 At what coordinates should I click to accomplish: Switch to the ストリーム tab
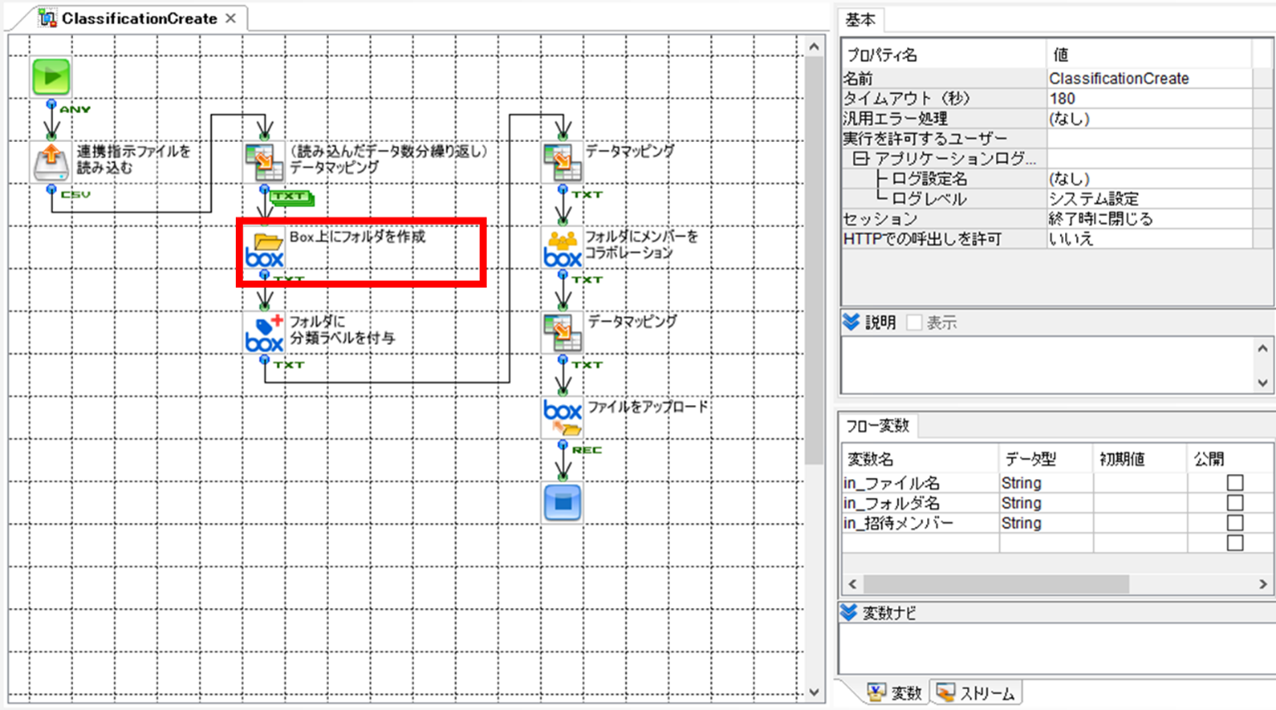(x=984, y=692)
